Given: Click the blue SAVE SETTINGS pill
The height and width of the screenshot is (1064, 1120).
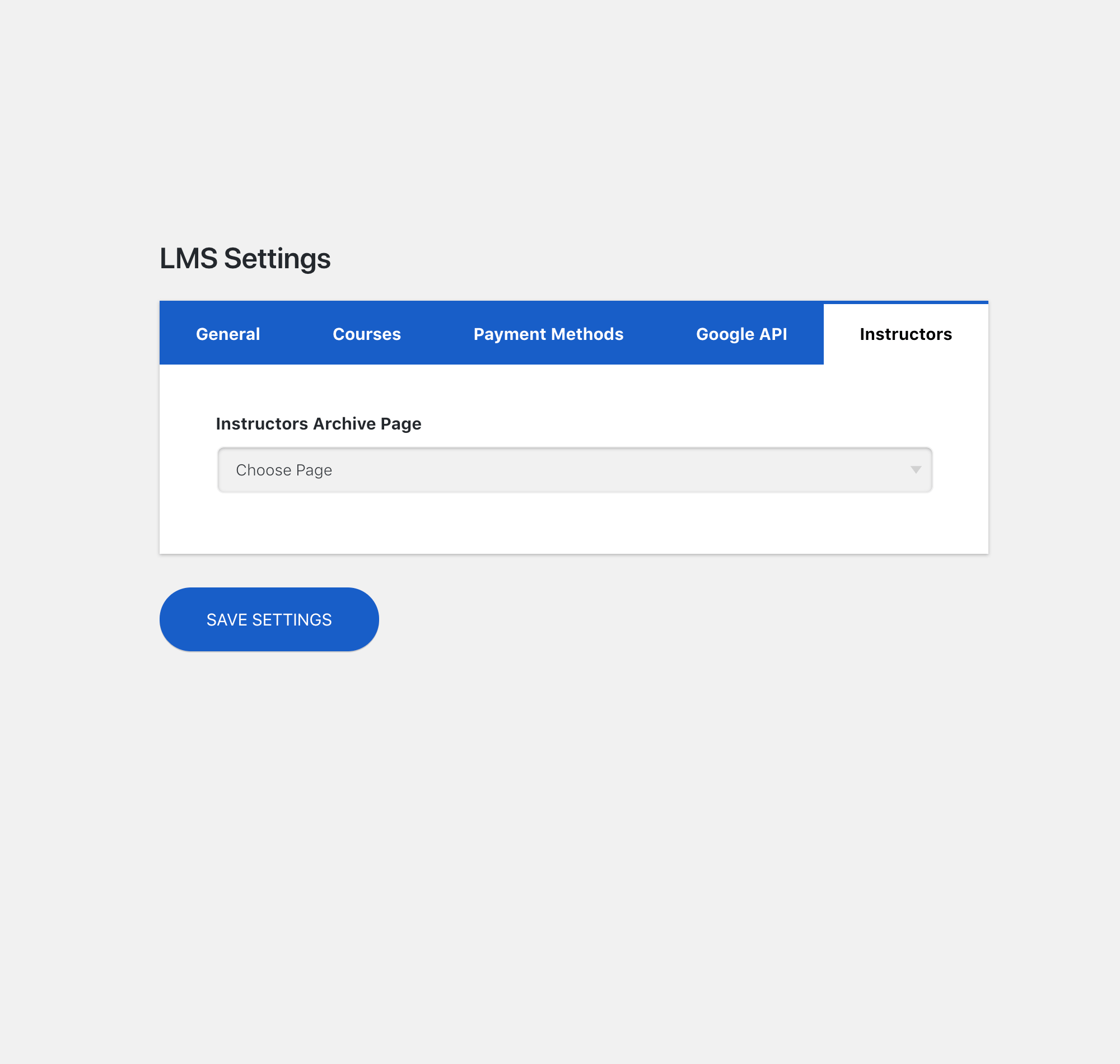Looking at the screenshot, I should click(269, 619).
